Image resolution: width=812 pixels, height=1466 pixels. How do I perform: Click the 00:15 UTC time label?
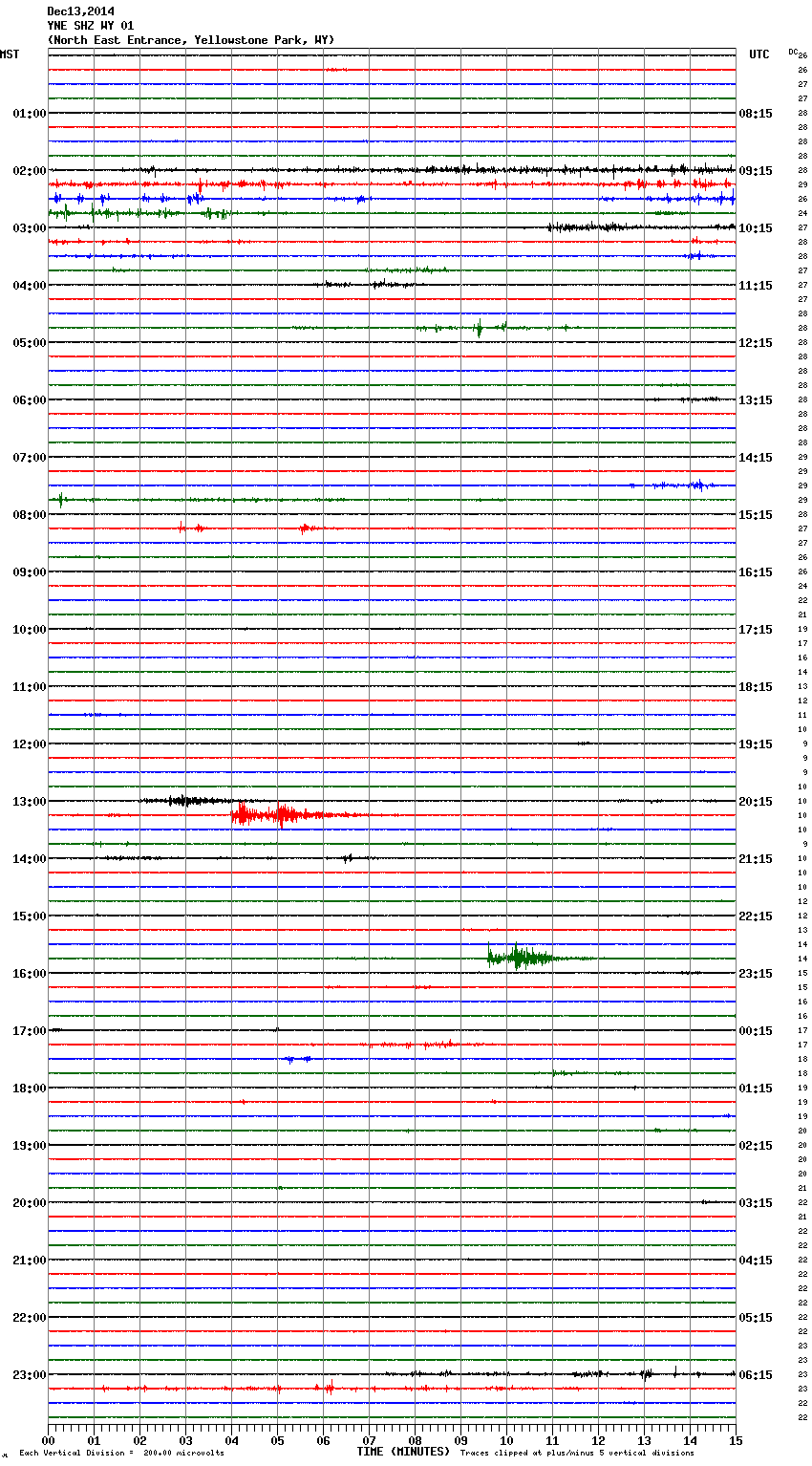[756, 1031]
